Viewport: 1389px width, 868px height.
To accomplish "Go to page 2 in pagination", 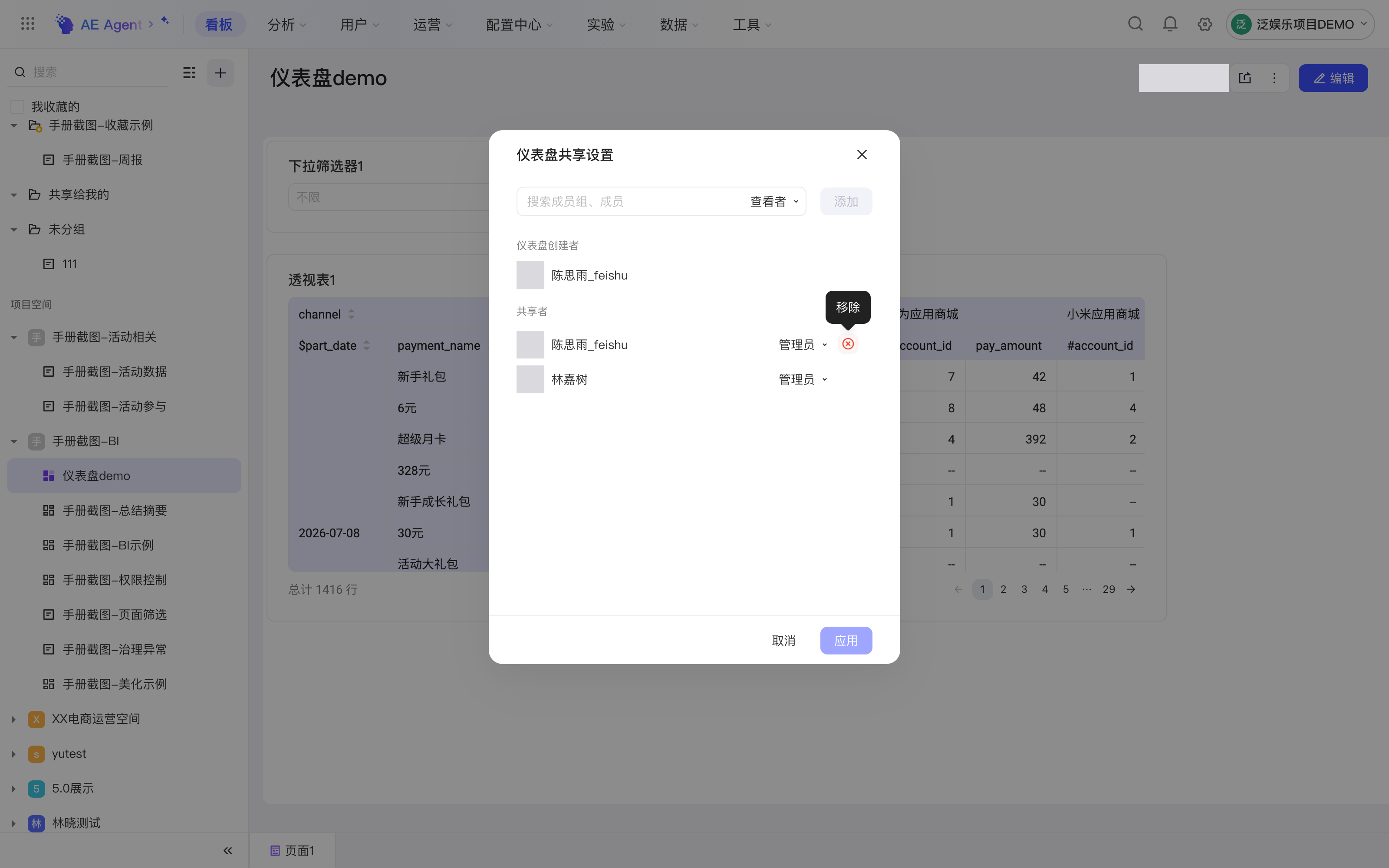I will click(x=1003, y=589).
